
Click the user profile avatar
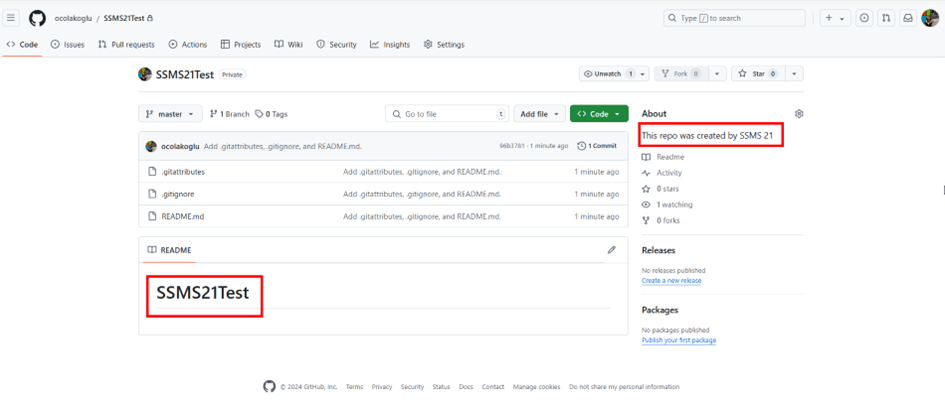pyautogui.click(x=930, y=18)
